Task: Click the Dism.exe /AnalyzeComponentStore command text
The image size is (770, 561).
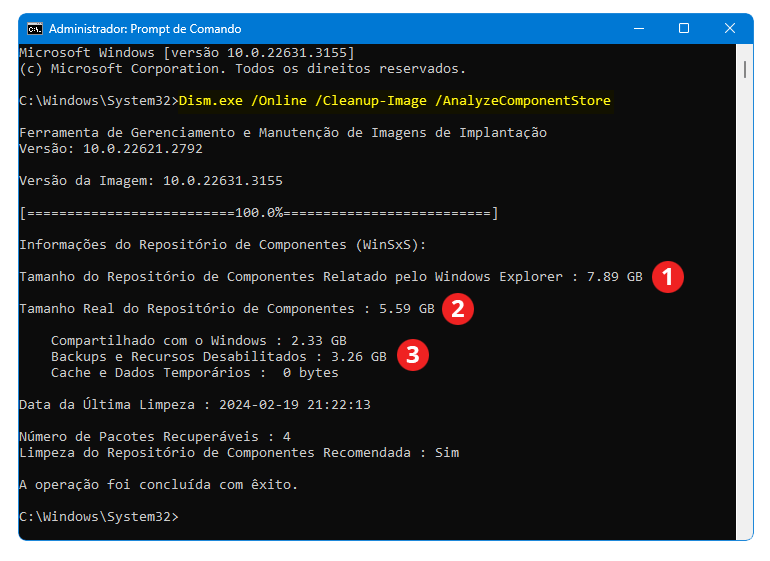Action: [395, 101]
